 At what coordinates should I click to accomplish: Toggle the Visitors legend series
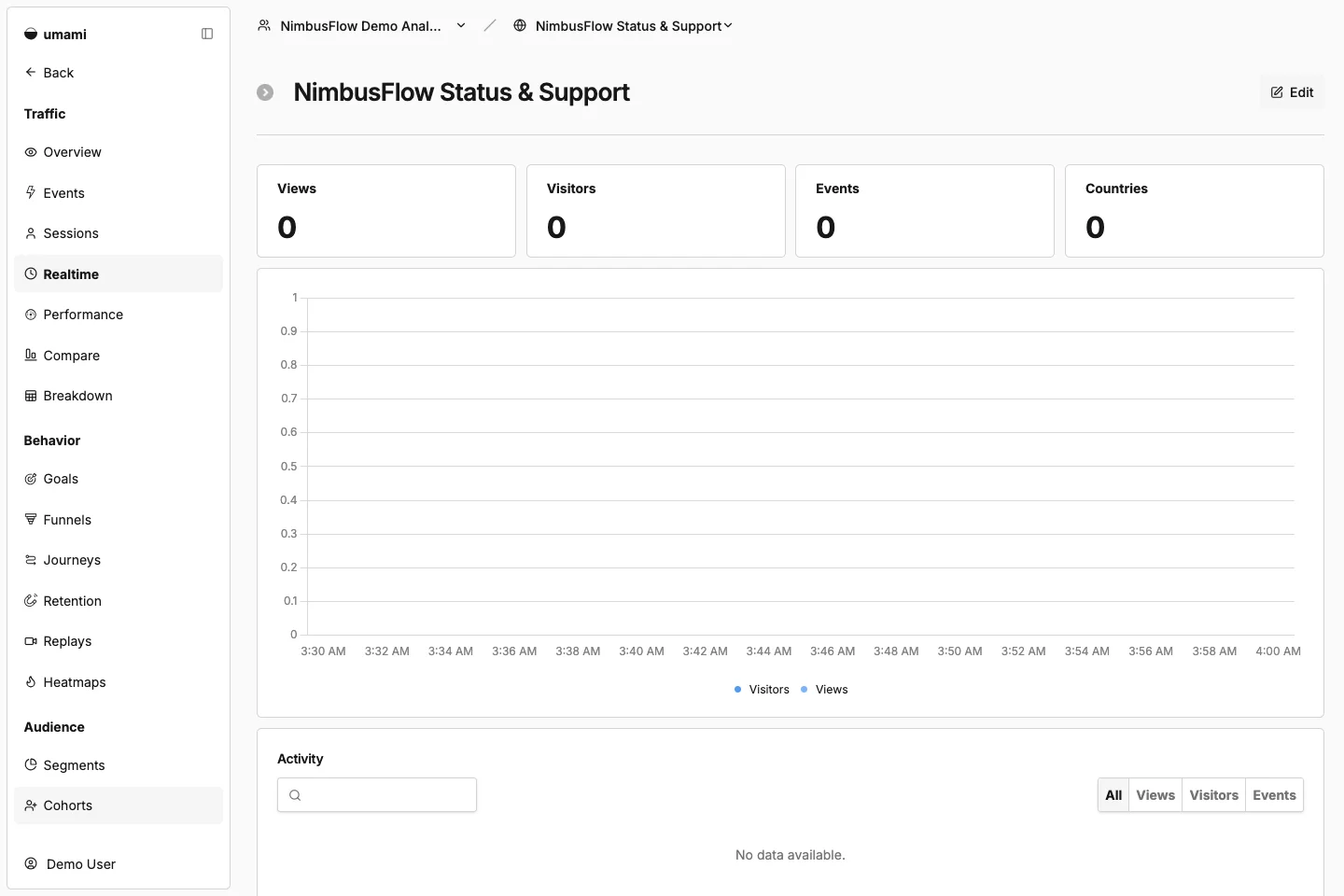[x=762, y=690]
